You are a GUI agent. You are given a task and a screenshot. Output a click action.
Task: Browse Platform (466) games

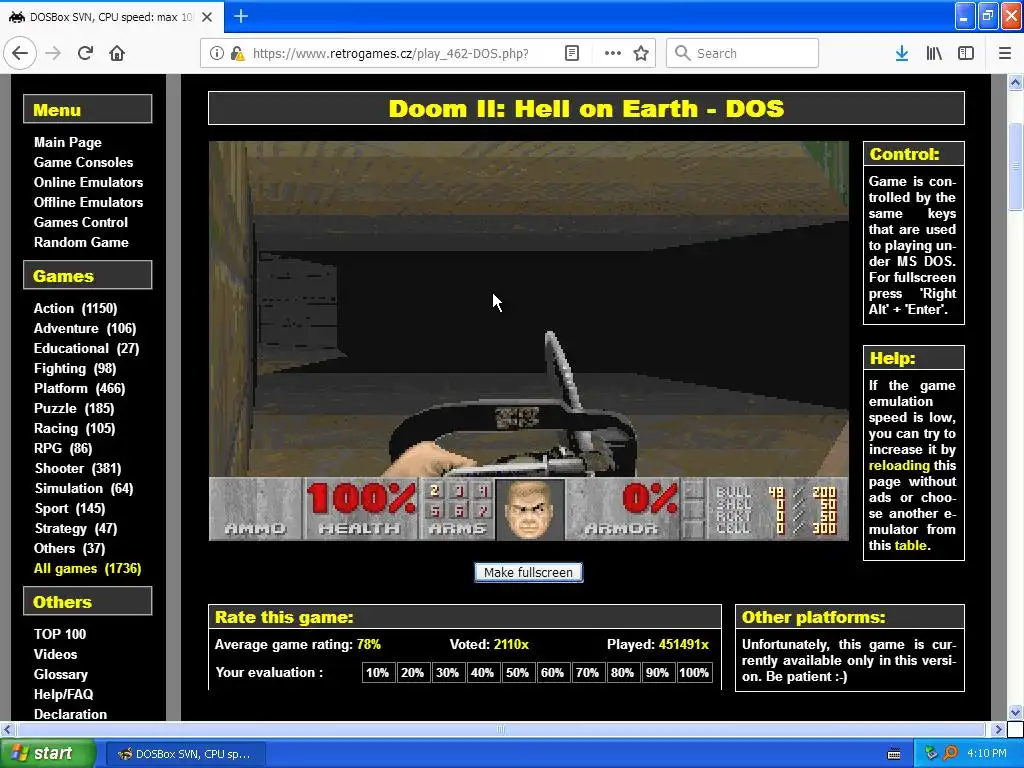point(80,389)
